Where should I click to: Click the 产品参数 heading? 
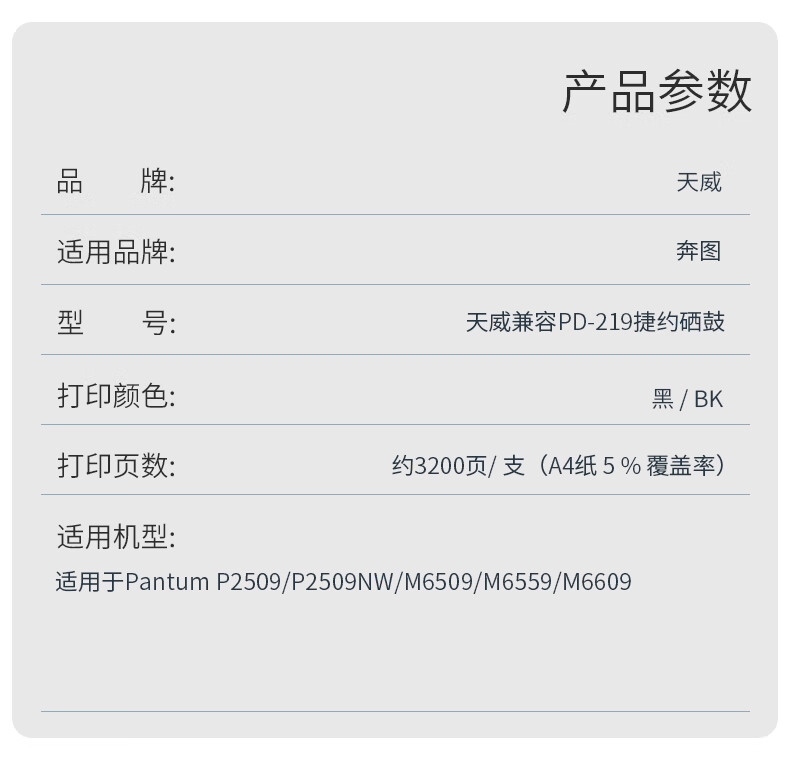657,91
